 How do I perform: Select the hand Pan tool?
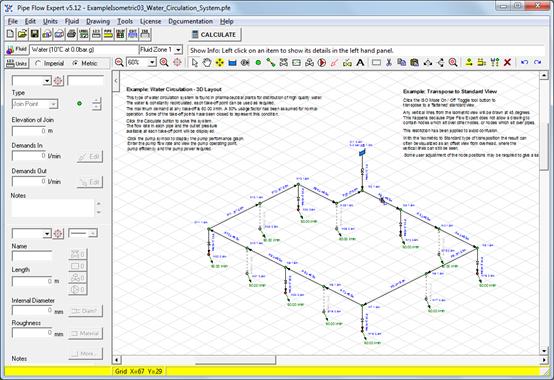[207, 63]
